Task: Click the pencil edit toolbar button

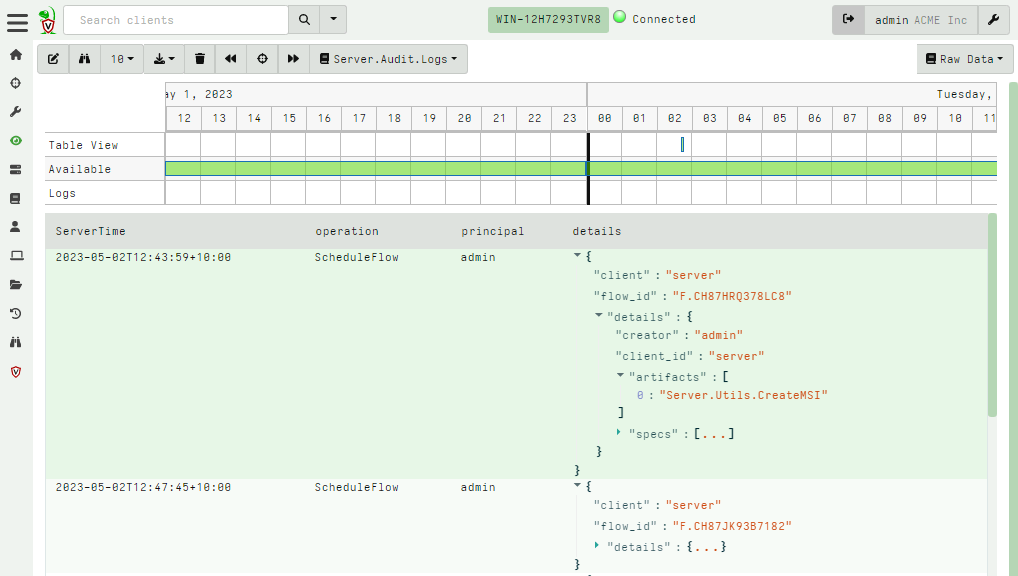Action: [53, 59]
